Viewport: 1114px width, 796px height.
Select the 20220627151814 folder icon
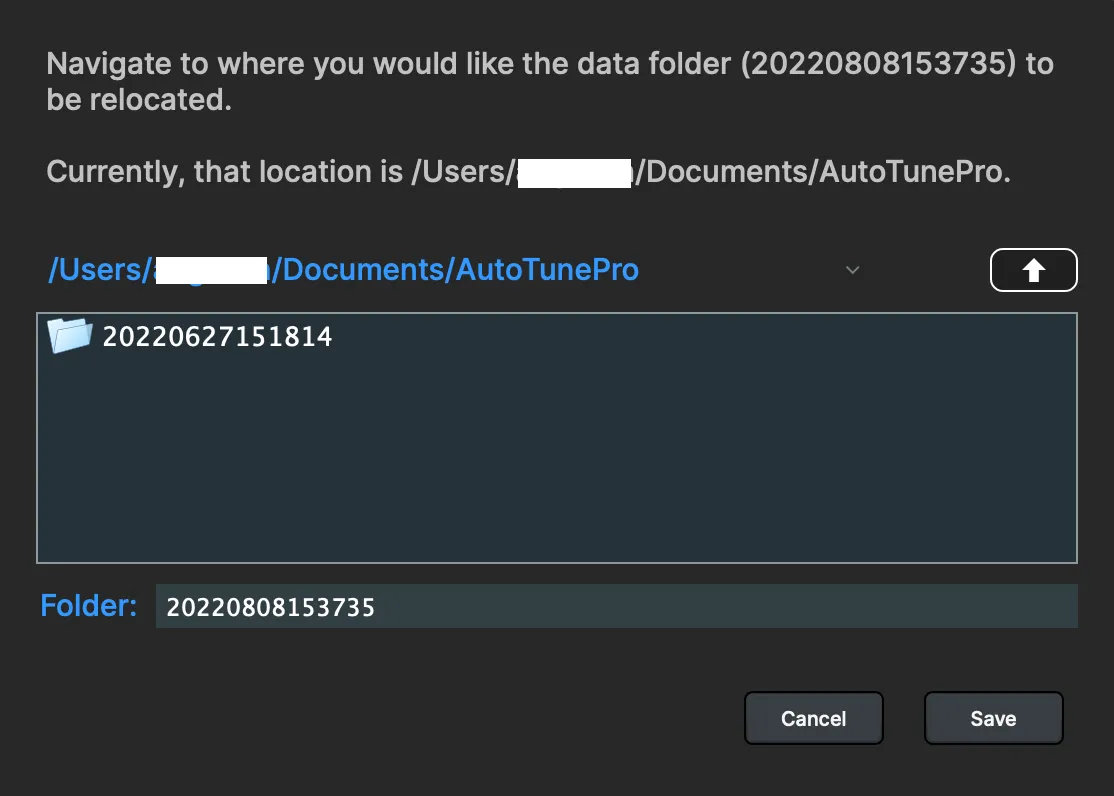(x=70, y=336)
